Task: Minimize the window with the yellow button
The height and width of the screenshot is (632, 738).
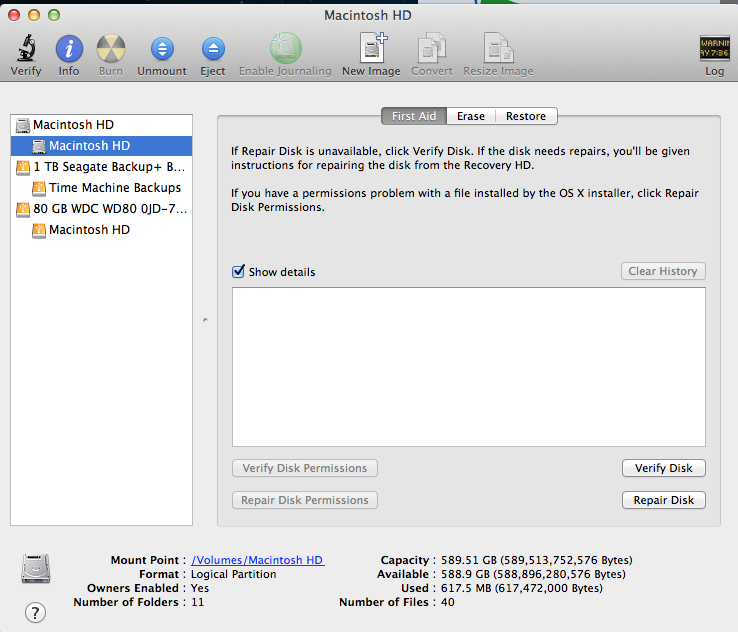Action: (x=34, y=15)
